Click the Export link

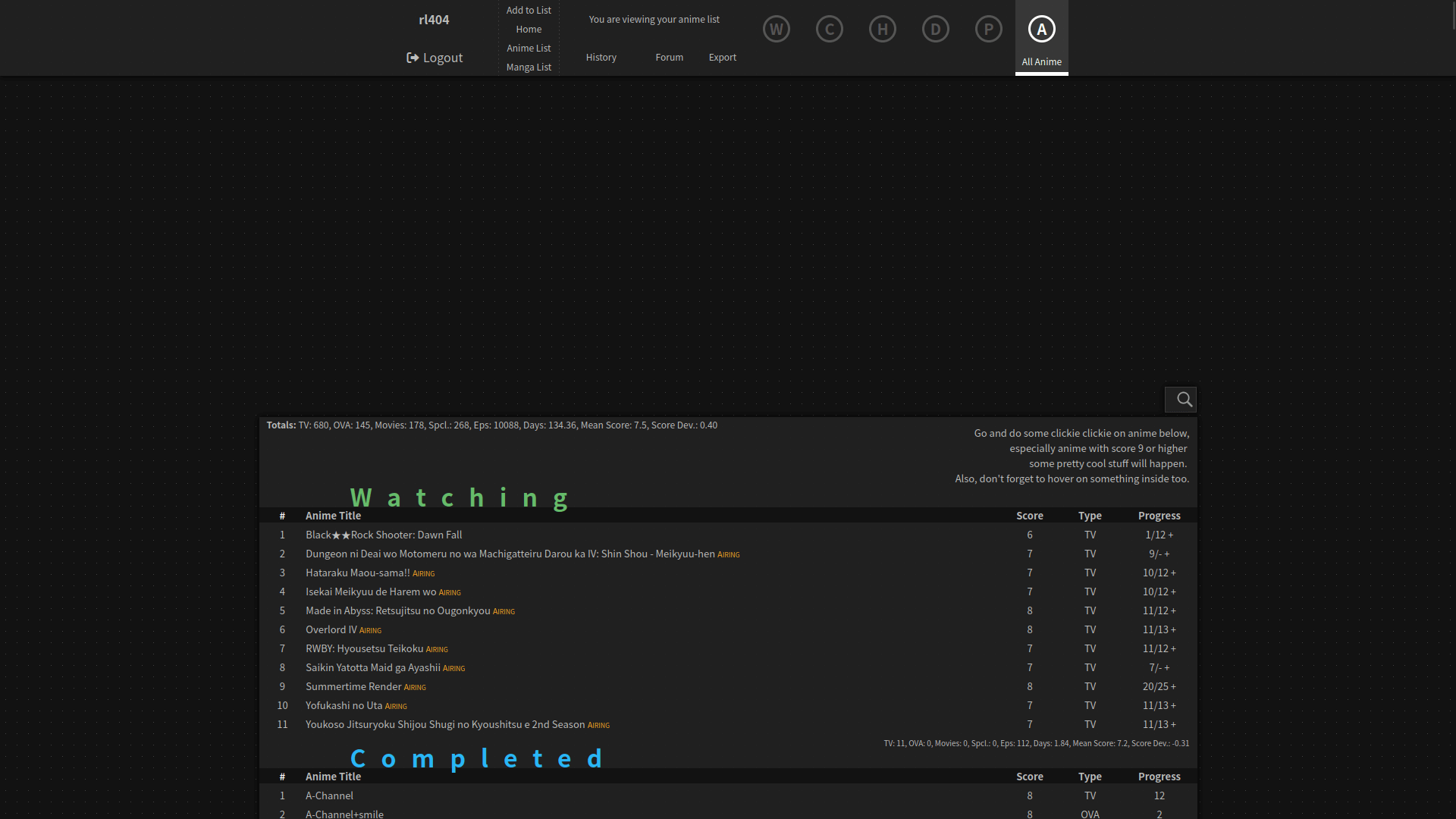[x=722, y=58]
